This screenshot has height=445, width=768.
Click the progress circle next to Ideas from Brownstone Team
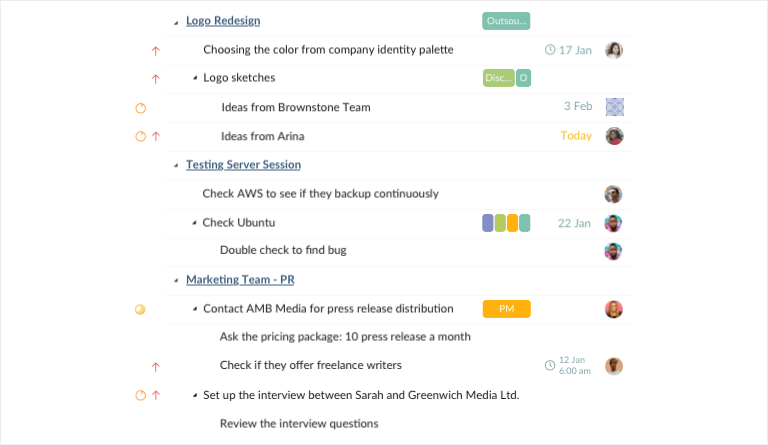click(x=141, y=108)
